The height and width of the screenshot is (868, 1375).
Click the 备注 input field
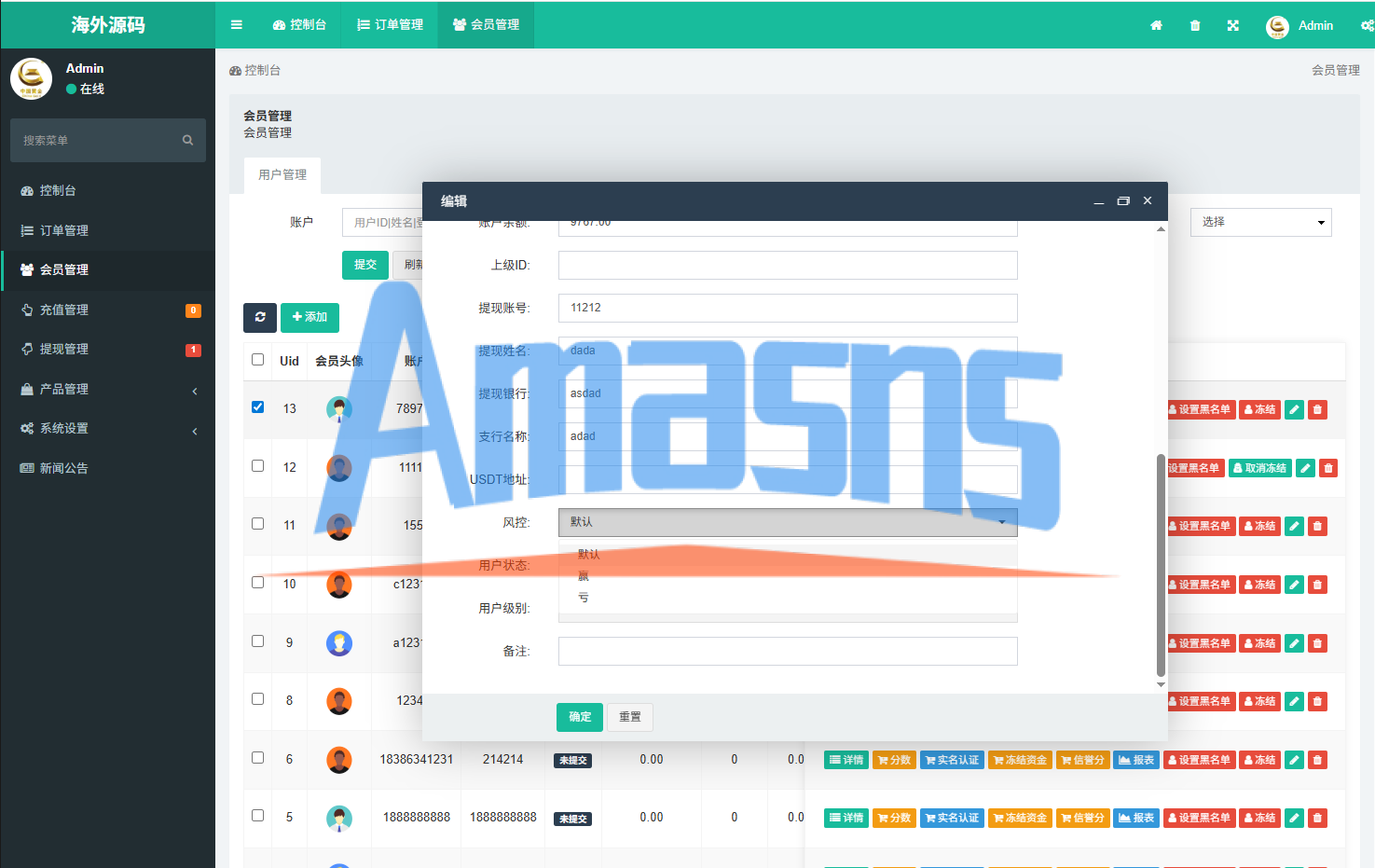[787, 652]
